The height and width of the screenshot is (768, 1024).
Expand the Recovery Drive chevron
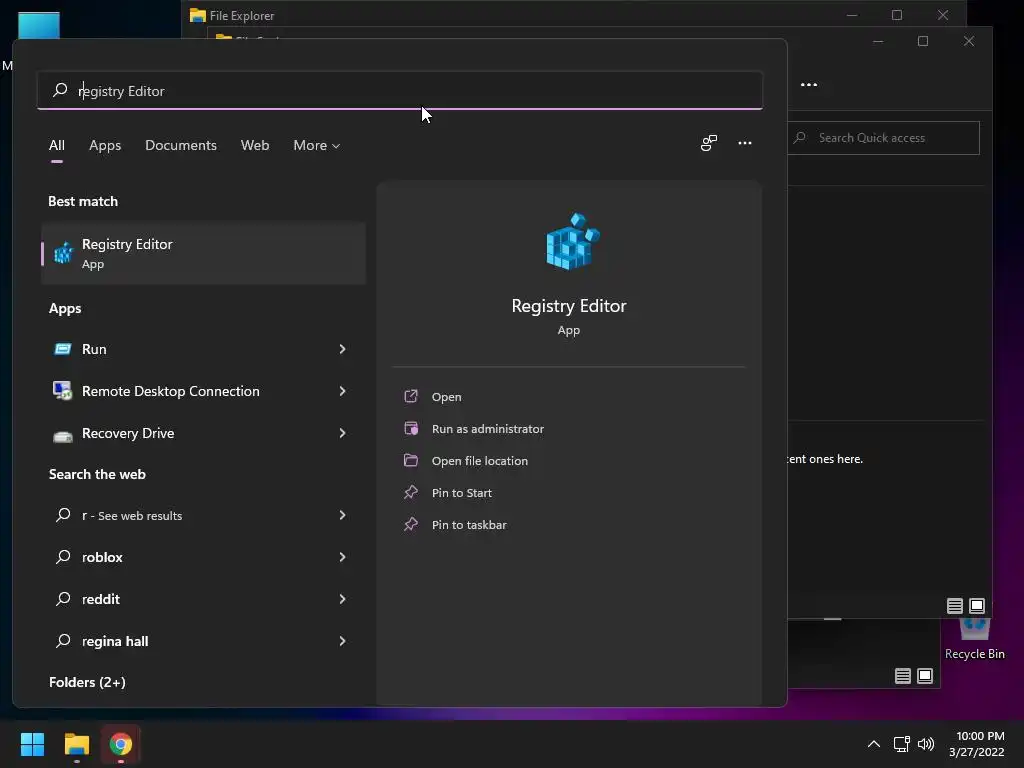[342, 433]
